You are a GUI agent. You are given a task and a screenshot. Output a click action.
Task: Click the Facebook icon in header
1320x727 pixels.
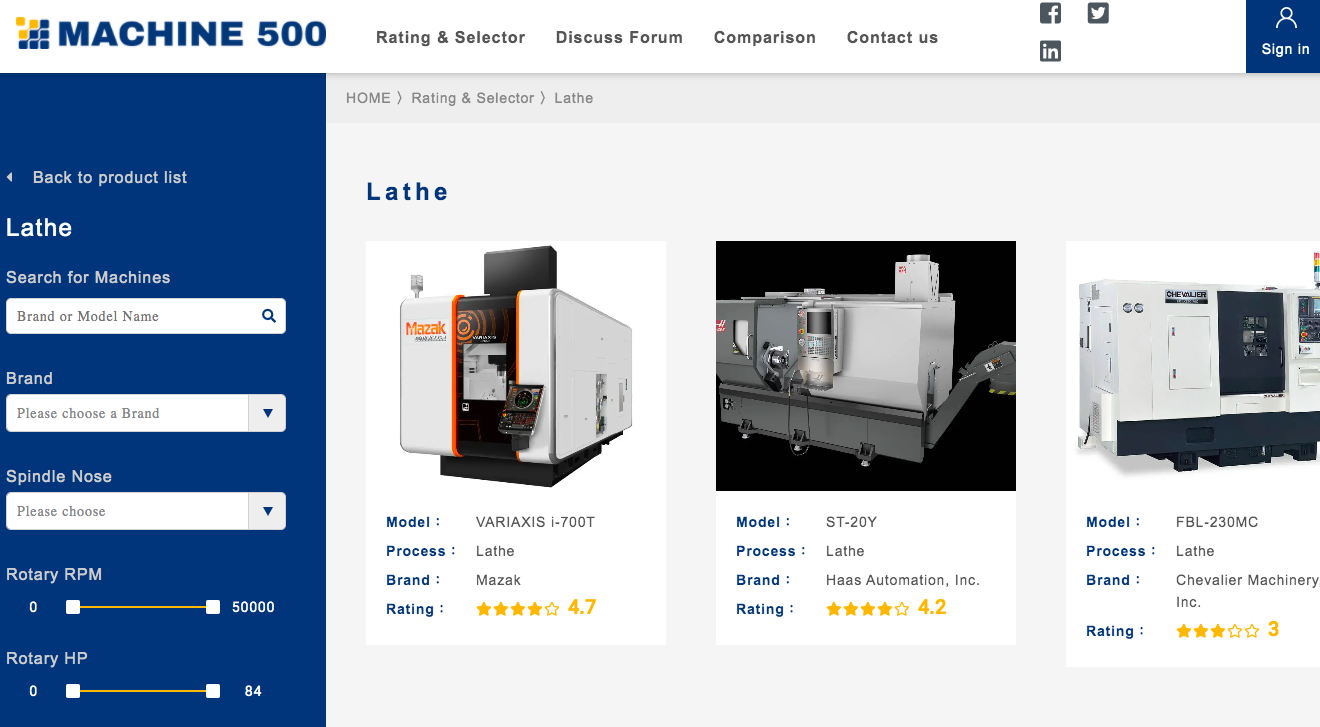[x=1050, y=13]
